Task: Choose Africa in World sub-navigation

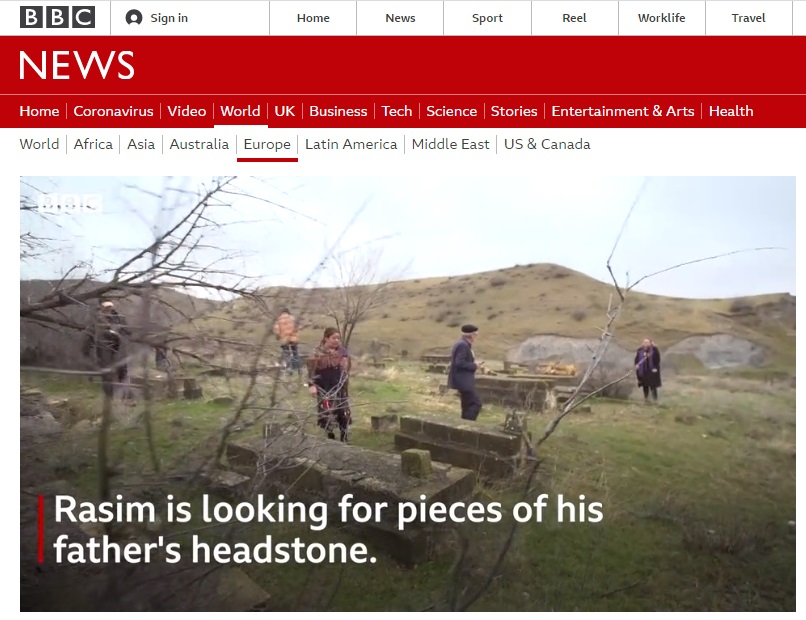Action: pyautogui.click(x=93, y=144)
